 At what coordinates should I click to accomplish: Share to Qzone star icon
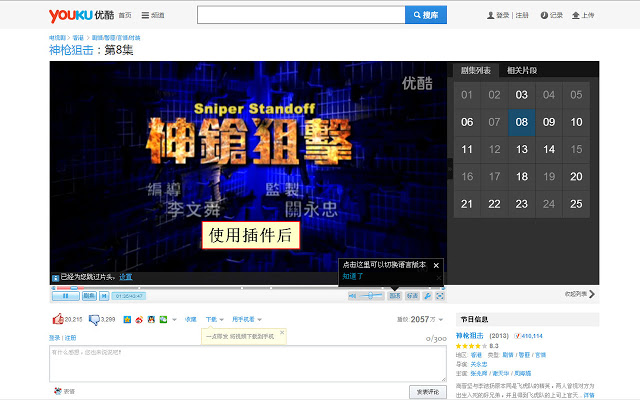tap(127, 320)
